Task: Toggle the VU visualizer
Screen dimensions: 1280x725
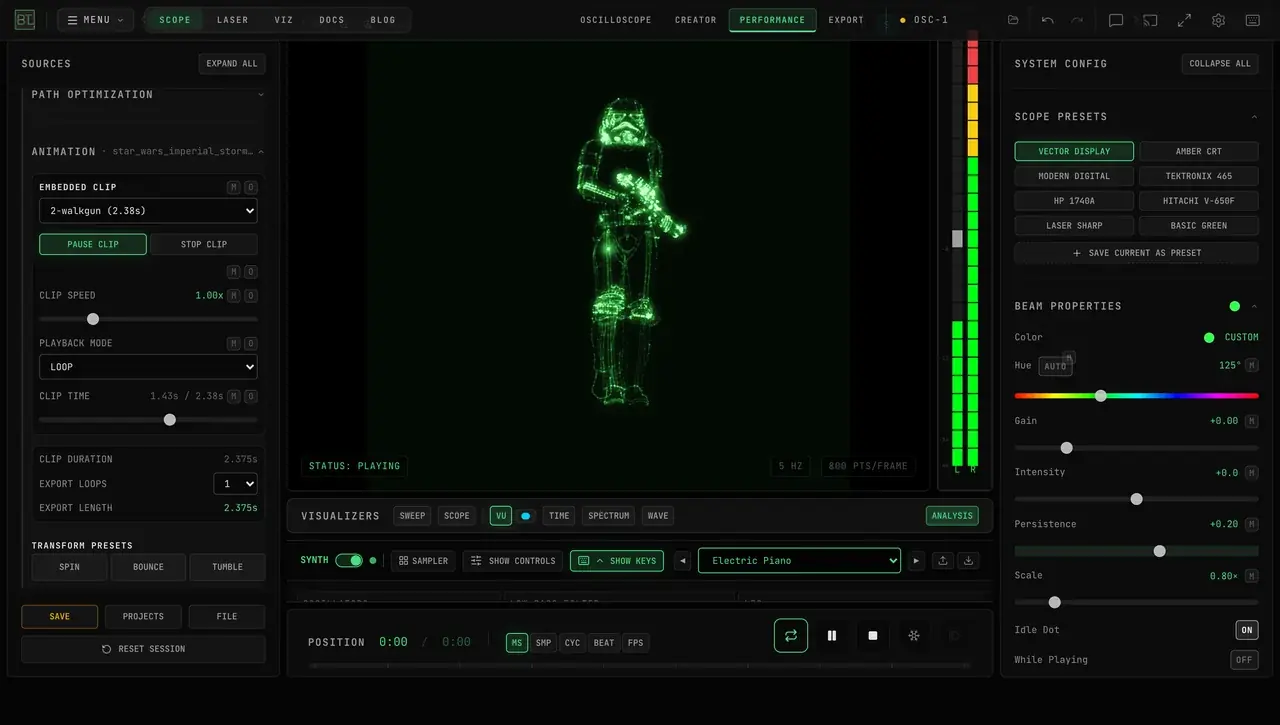Action: [x=501, y=516]
